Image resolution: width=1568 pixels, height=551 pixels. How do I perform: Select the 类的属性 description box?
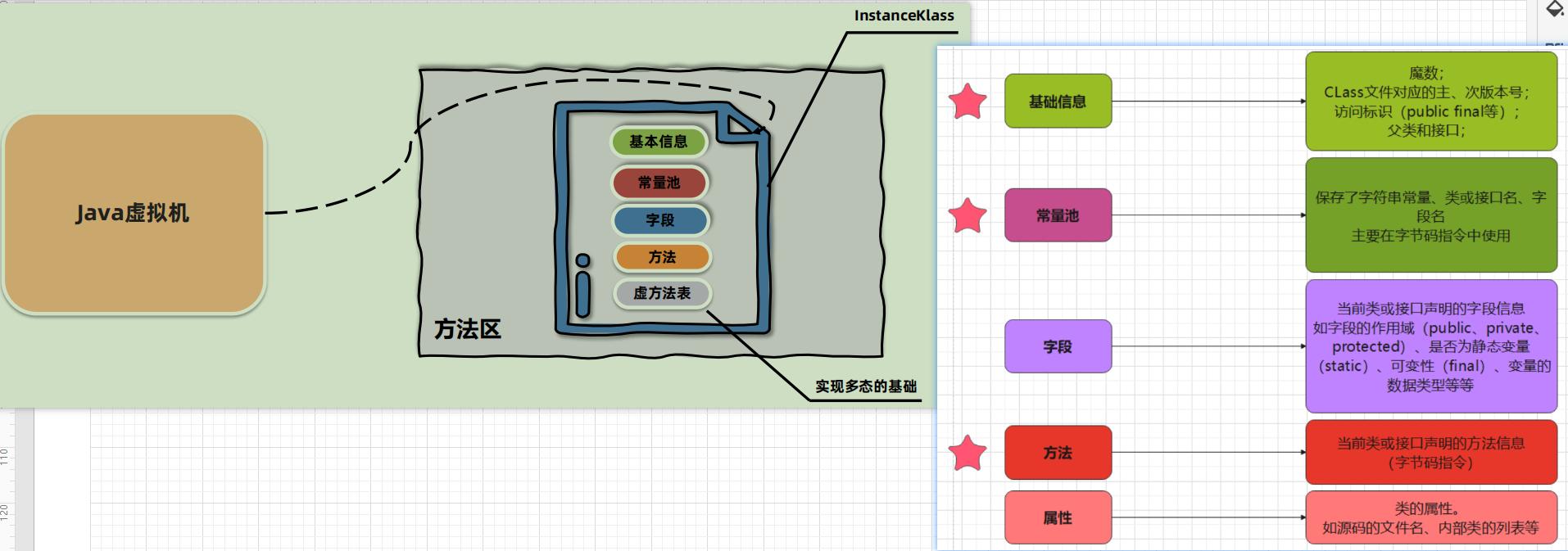point(1431,517)
